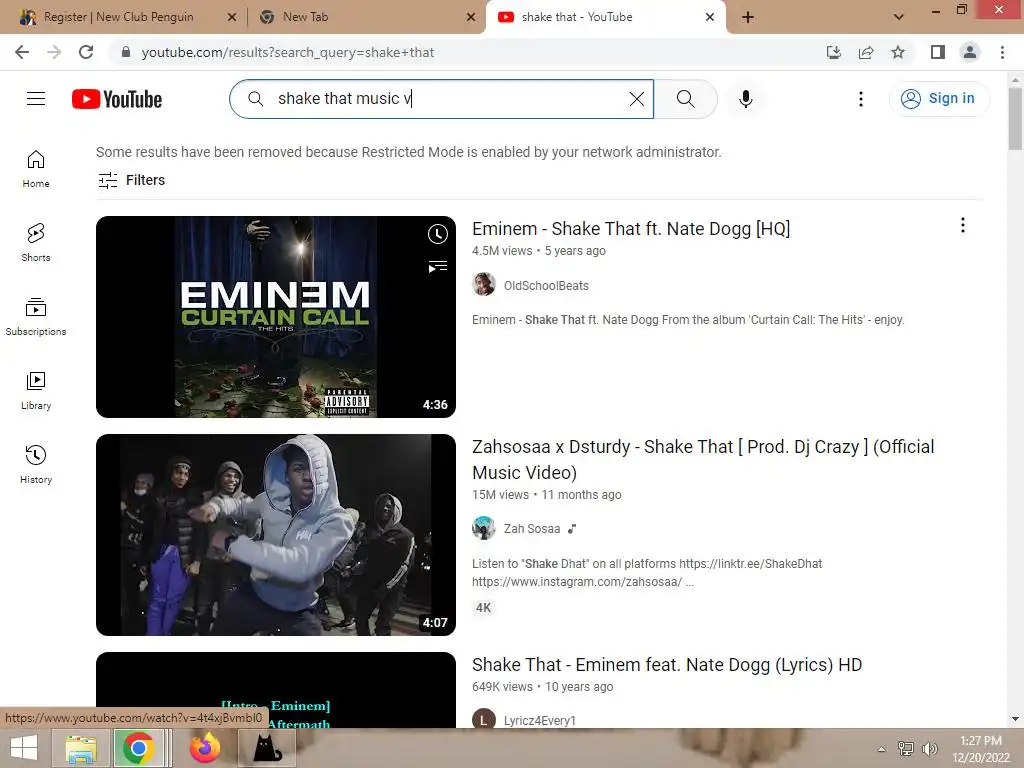Image resolution: width=1024 pixels, height=768 pixels.
Task: Share this page icon in address bar
Action: 866,52
